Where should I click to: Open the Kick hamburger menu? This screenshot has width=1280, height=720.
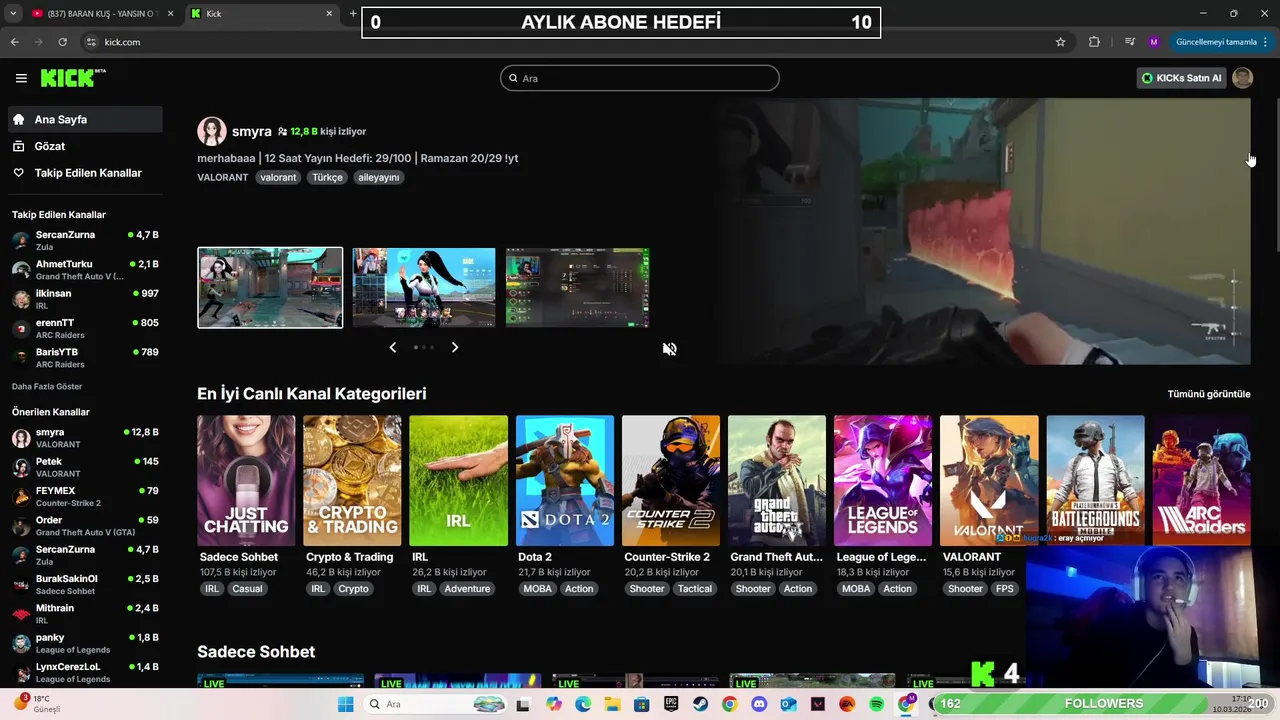[x=21, y=78]
